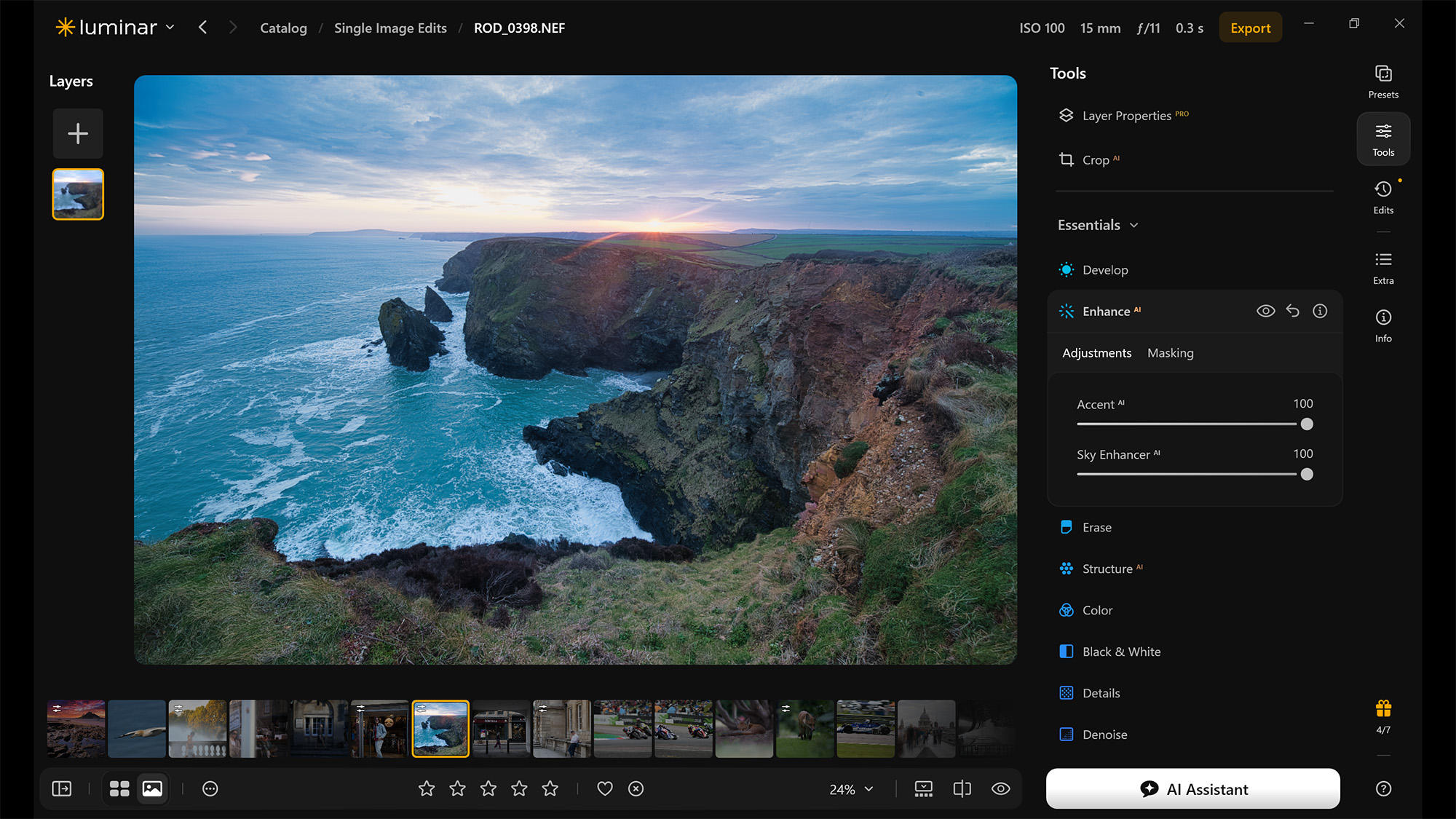
Task: Open the Presets panel
Action: pyautogui.click(x=1383, y=82)
